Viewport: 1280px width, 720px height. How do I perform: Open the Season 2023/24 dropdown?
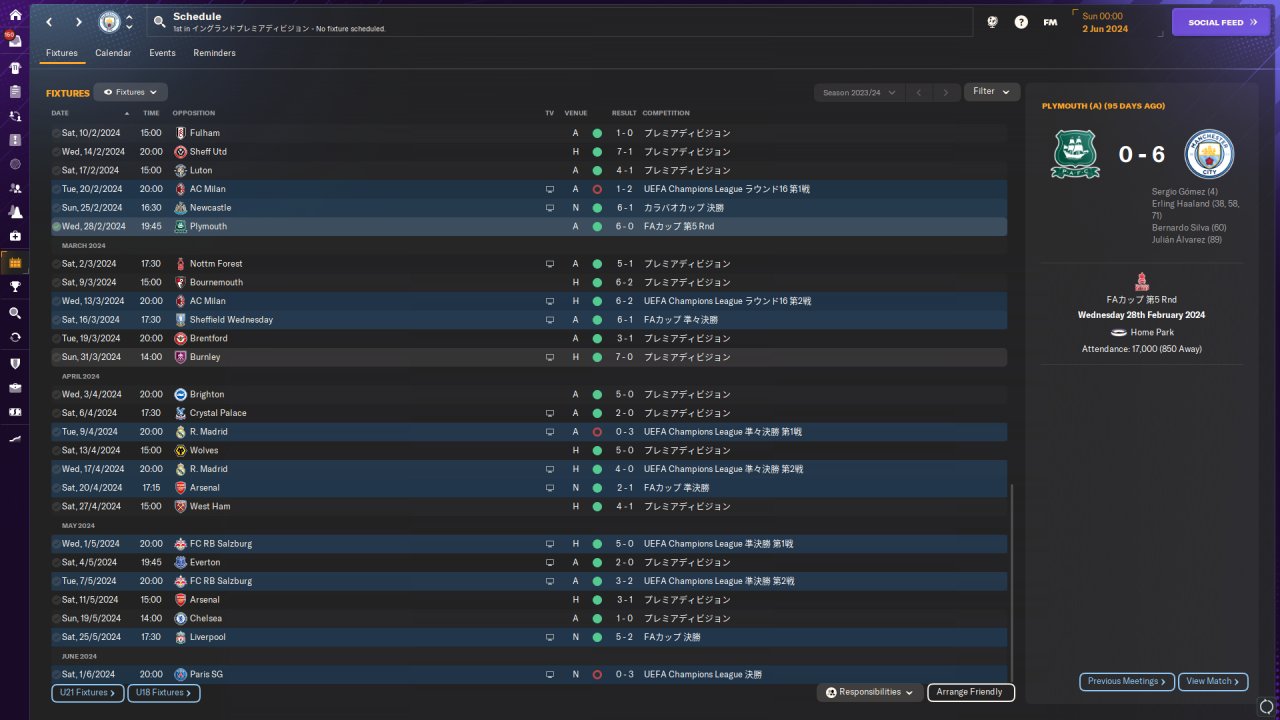(859, 92)
